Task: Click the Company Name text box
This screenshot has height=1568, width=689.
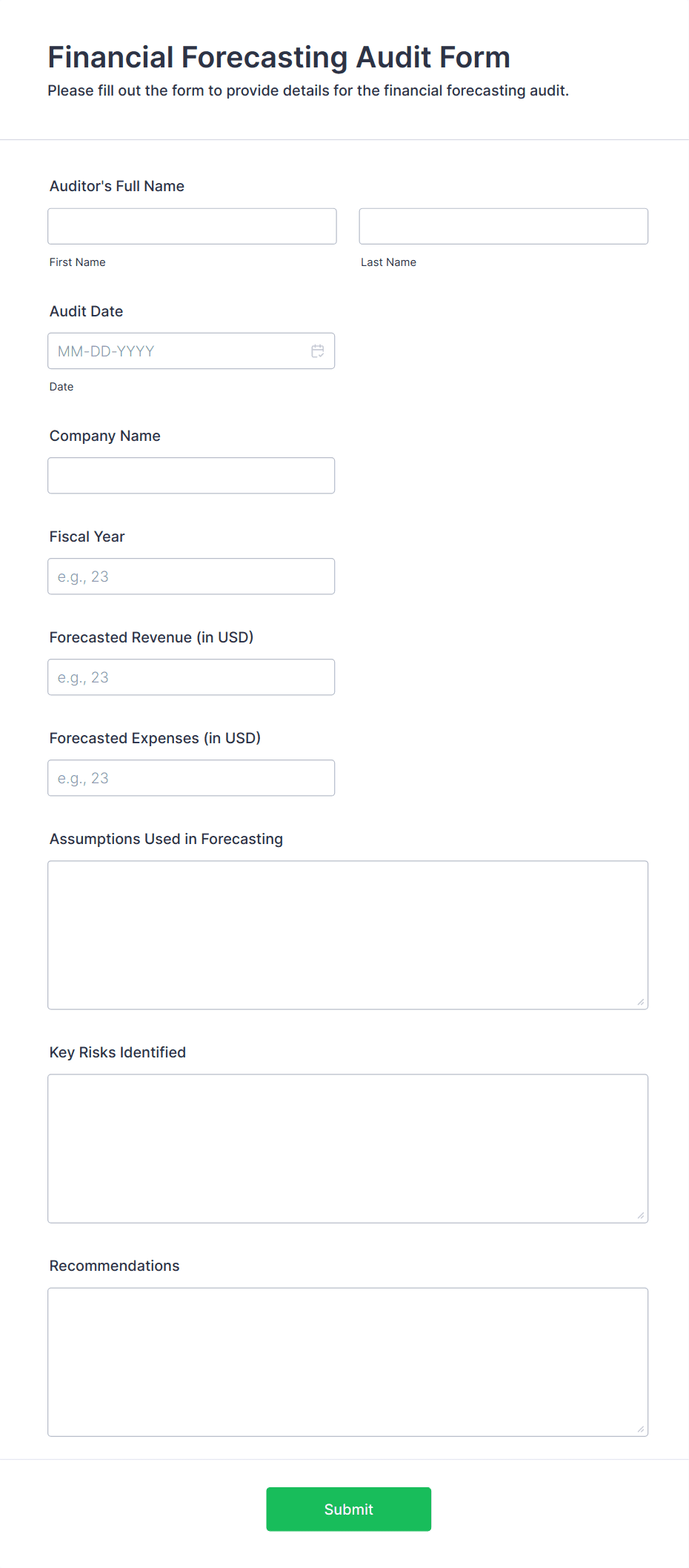Action: [191, 476]
